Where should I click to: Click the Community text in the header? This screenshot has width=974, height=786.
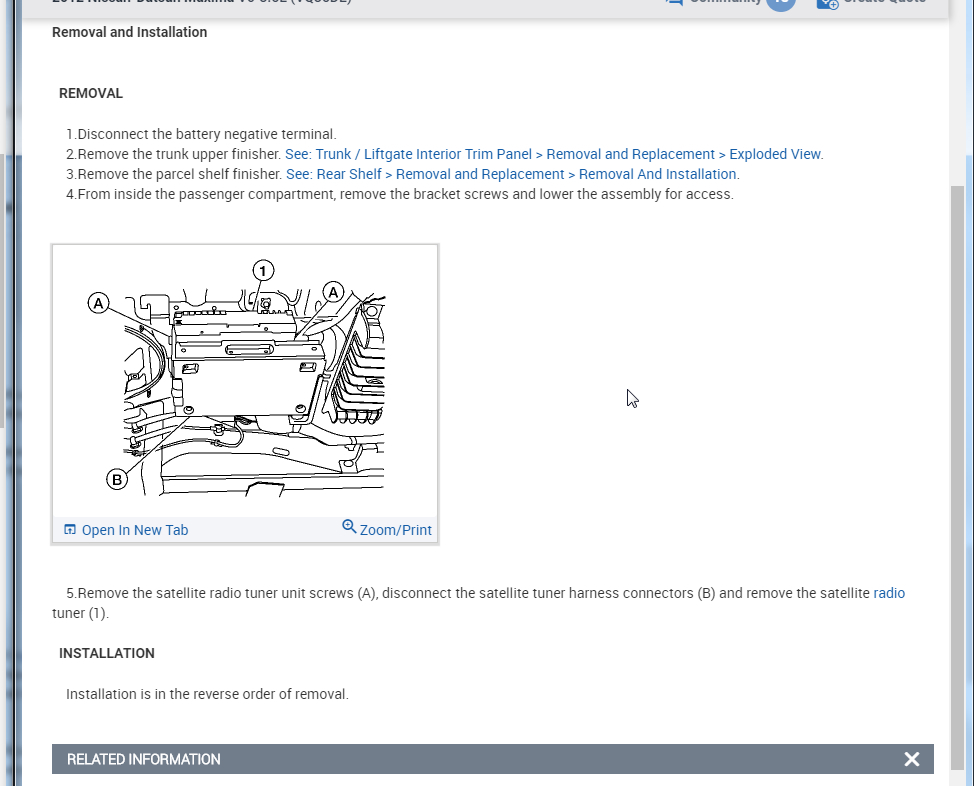tap(726, 2)
